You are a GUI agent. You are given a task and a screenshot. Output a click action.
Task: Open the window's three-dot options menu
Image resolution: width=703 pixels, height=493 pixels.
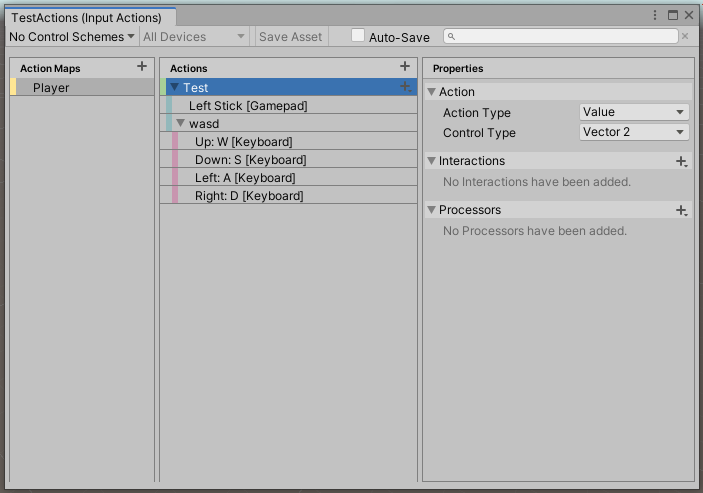coord(655,16)
